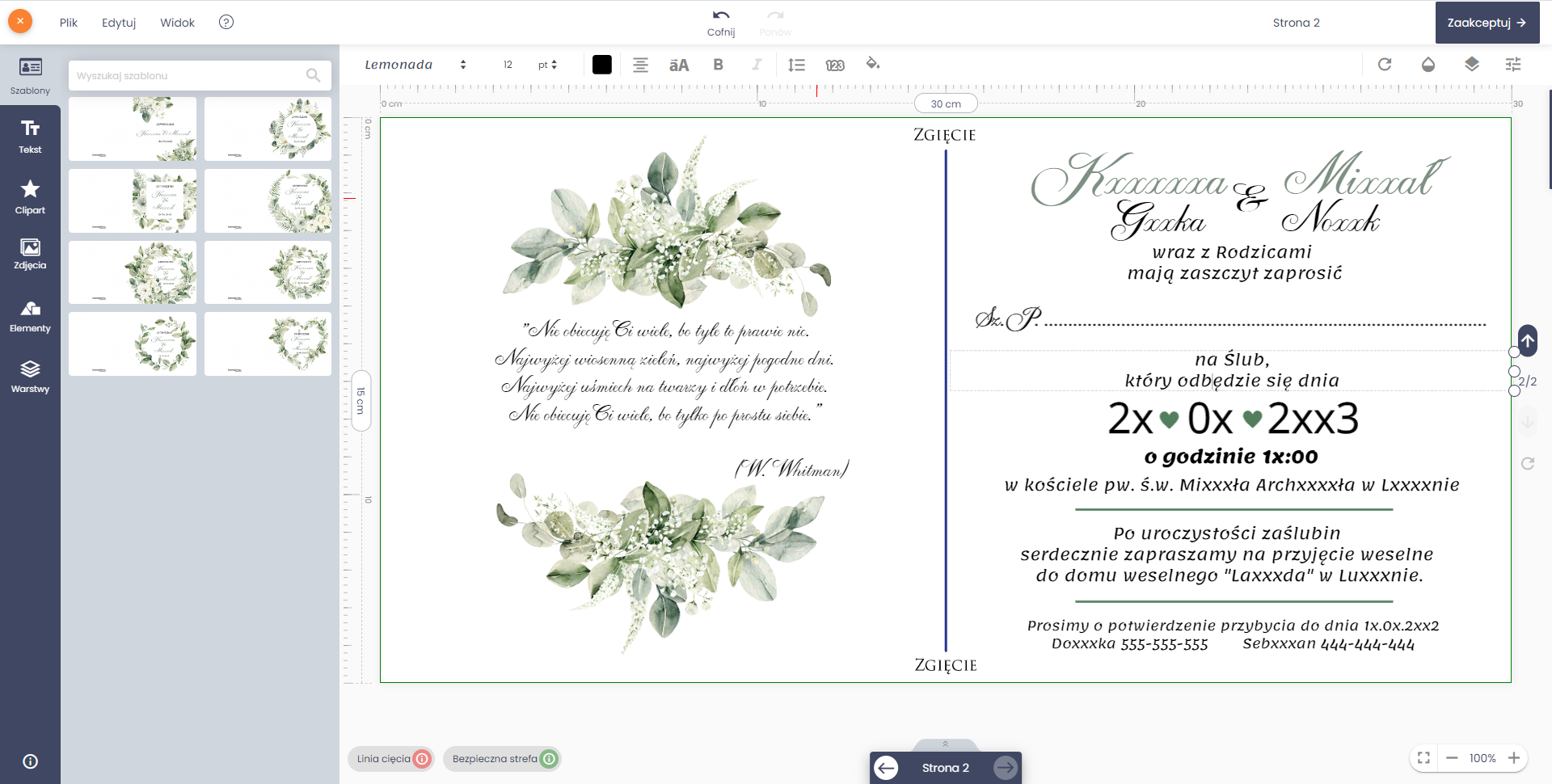Click the help question mark icon
The height and width of the screenshot is (784, 1552).
(x=226, y=22)
